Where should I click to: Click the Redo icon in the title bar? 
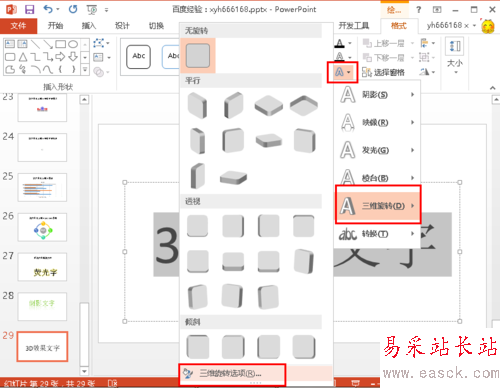73,9
